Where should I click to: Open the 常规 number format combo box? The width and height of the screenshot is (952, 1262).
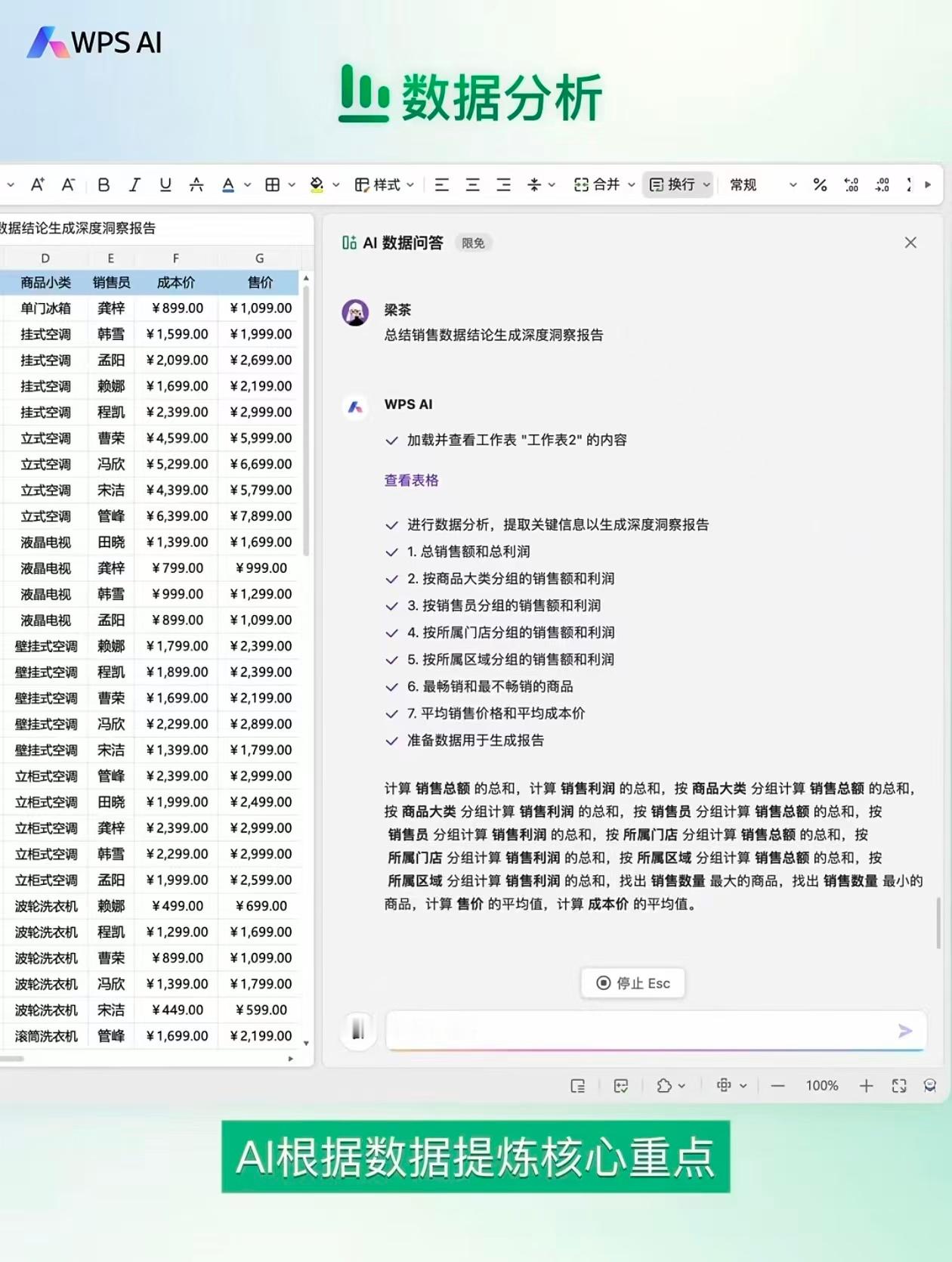(x=762, y=184)
